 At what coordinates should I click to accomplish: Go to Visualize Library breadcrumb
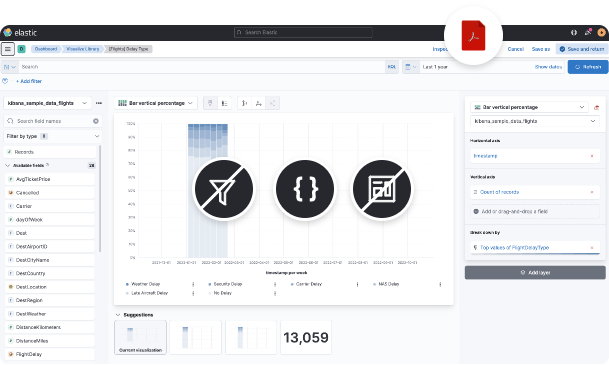[82, 49]
